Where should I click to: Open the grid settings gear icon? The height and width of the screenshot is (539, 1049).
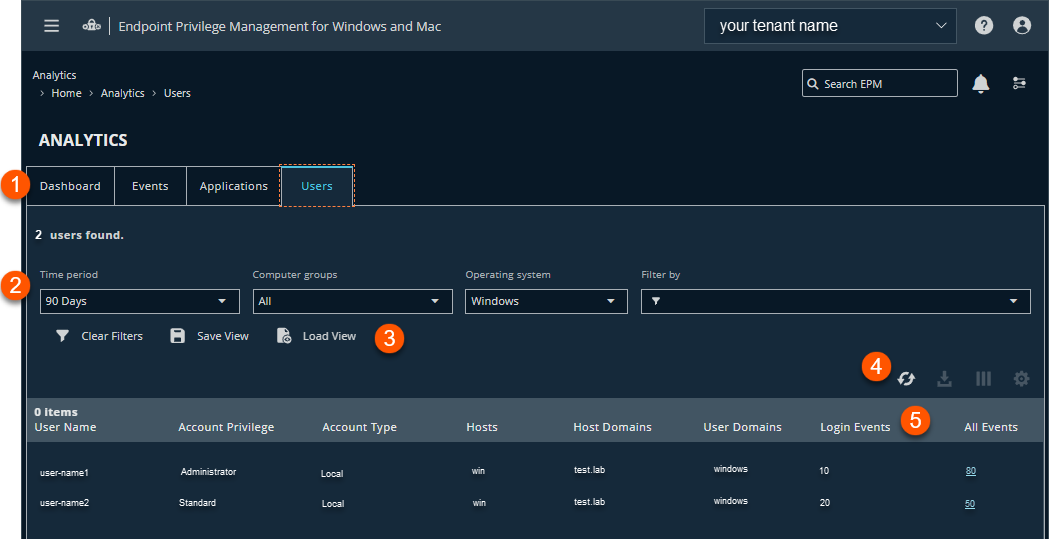point(1021,379)
